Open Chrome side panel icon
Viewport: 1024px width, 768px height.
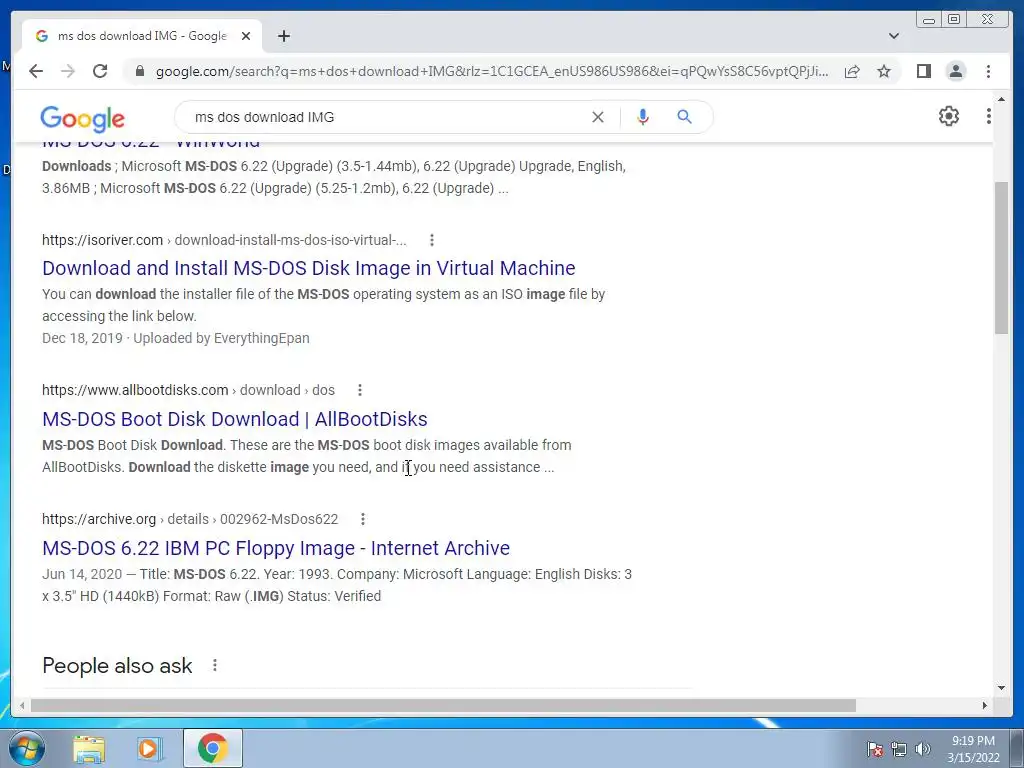[923, 71]
